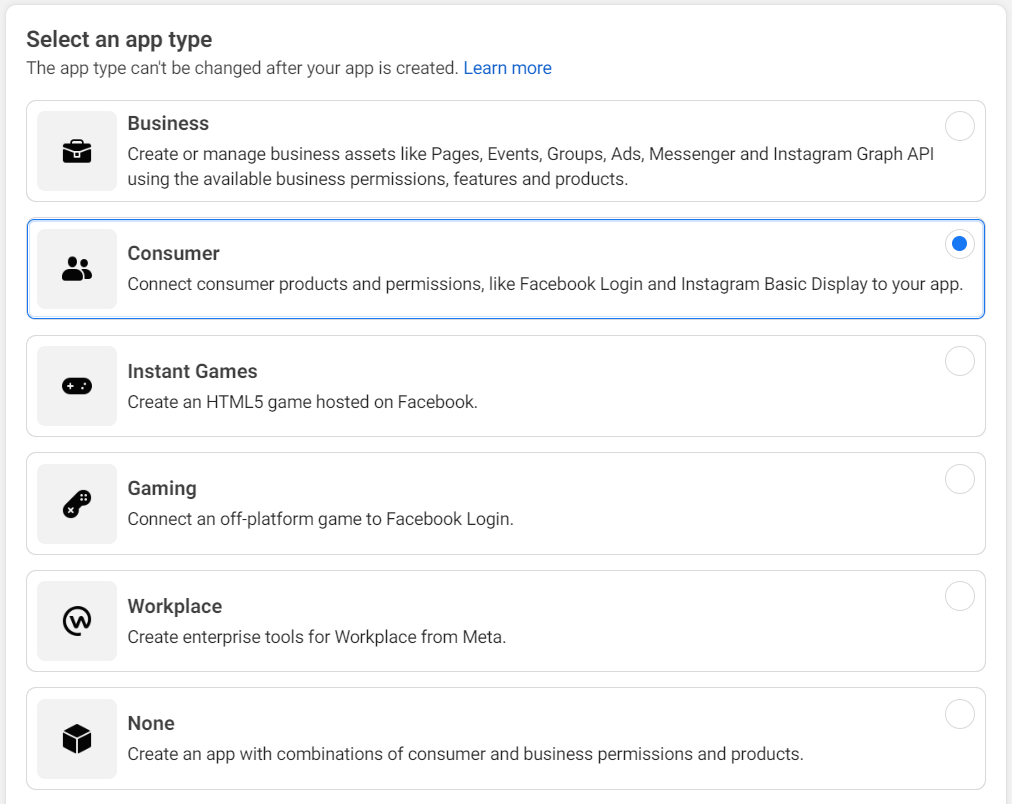Click the 'Select an app type' heading
Screen dimensions: 1012x804
point(119,39)
